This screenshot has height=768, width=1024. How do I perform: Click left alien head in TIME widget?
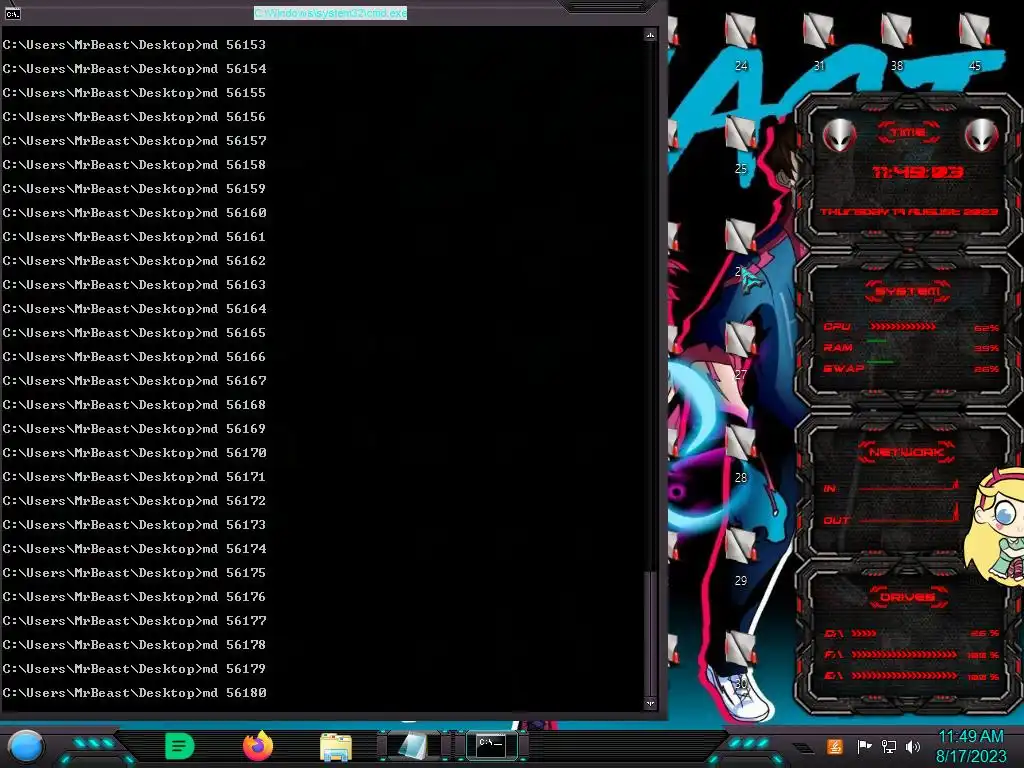pyautogui.click(x=839, y=135)
